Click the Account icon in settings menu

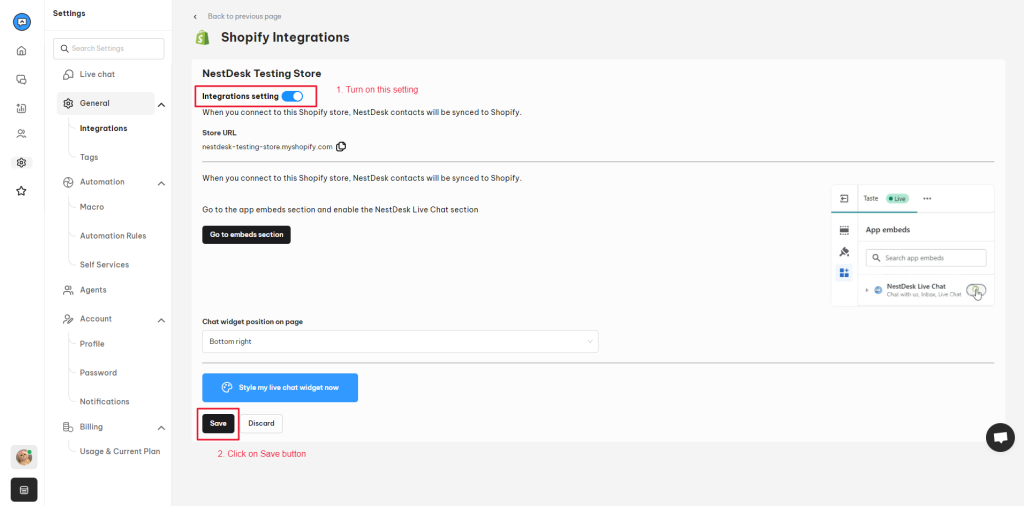click(x=68, y=319)
